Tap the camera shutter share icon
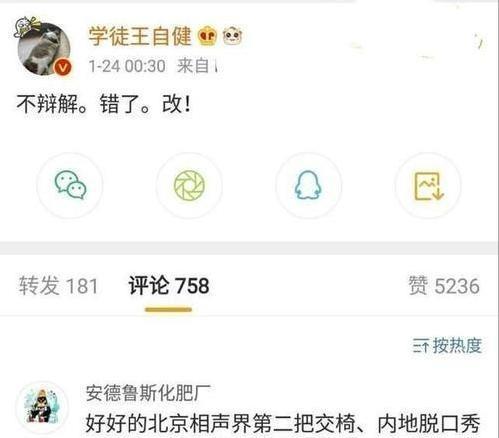 tap(189, 186)
